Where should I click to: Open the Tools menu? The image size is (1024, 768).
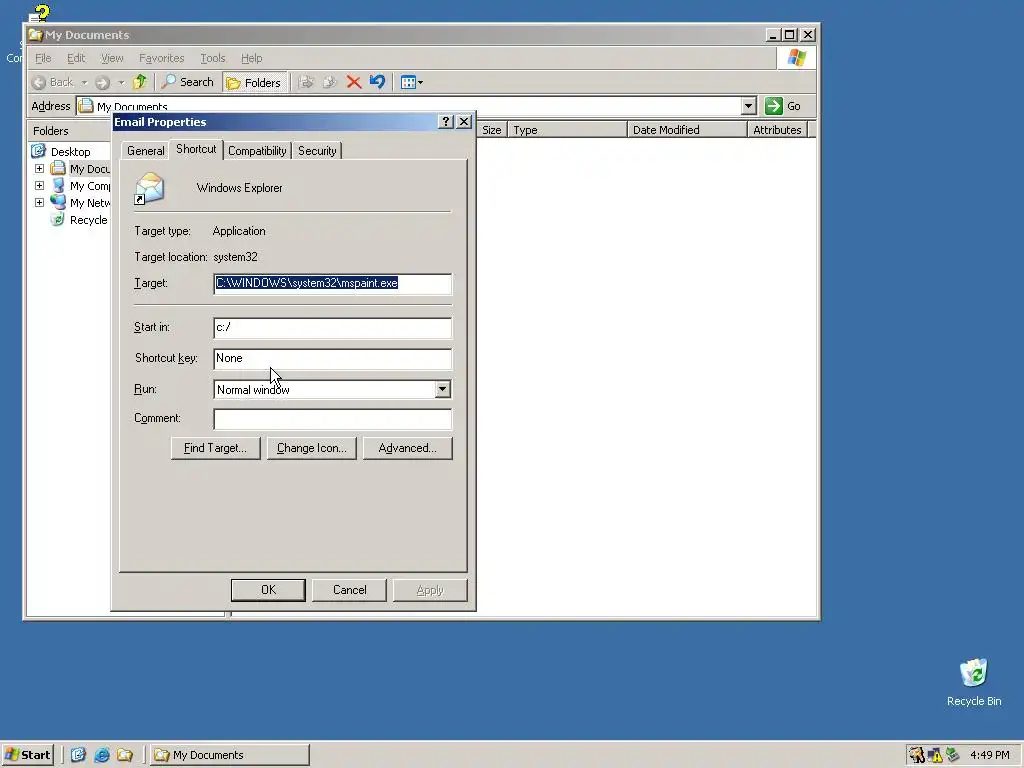pos(212,58)
